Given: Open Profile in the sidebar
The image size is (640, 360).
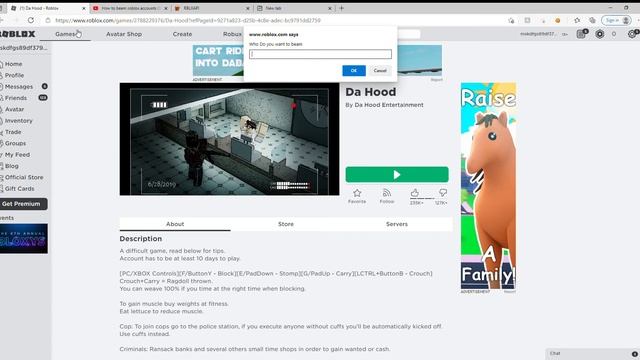Looking at the screenshot, I should (14, 76).
